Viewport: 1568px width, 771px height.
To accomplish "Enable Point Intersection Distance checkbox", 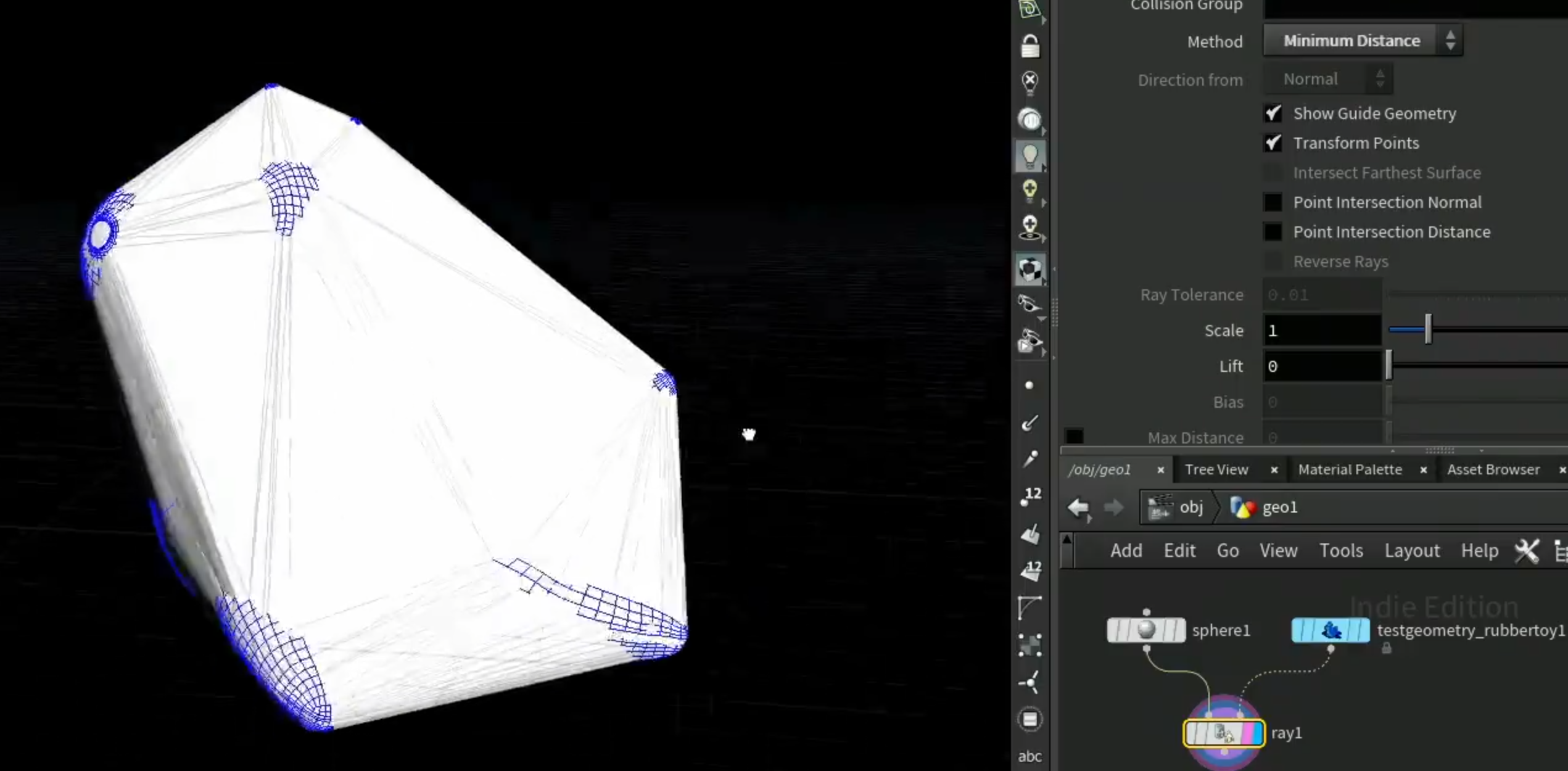I will (x=1273, y=232).
